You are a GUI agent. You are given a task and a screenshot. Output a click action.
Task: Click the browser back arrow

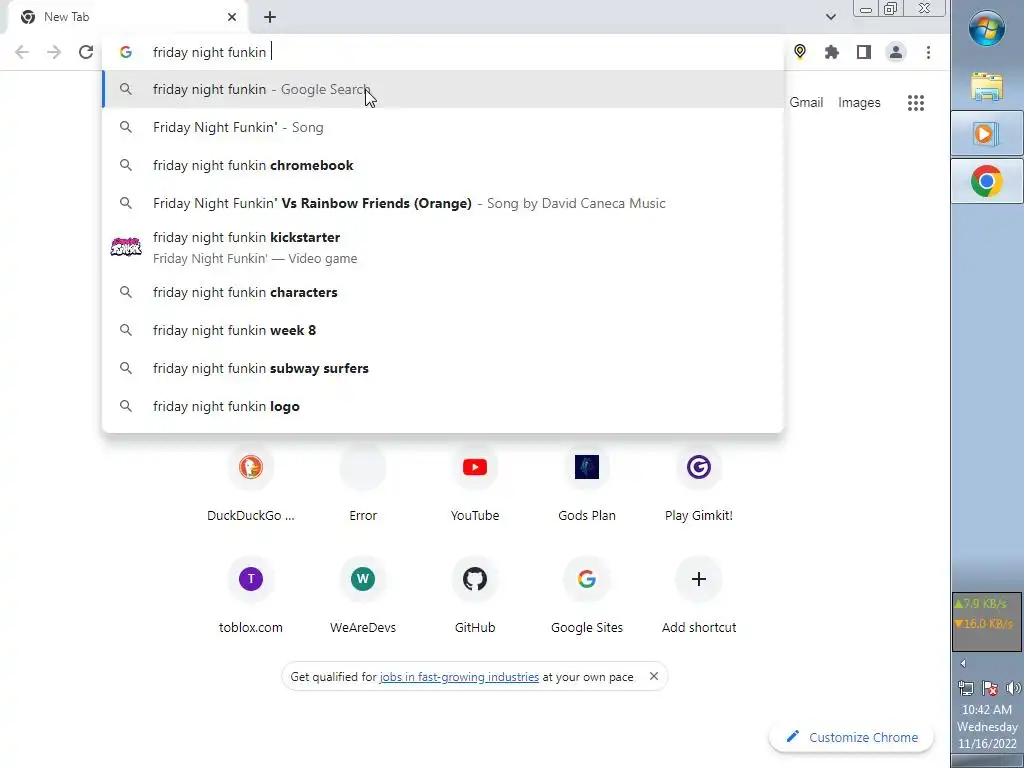(22, 52)
